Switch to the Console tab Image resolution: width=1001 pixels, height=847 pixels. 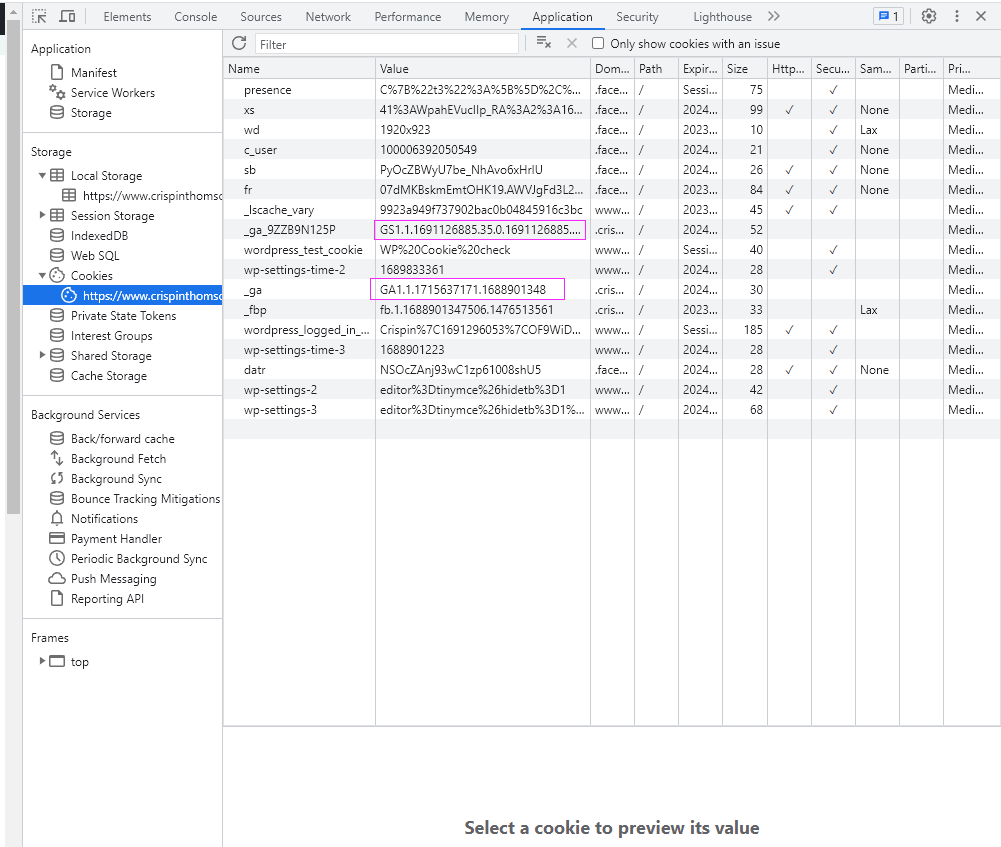pos(195,17)
